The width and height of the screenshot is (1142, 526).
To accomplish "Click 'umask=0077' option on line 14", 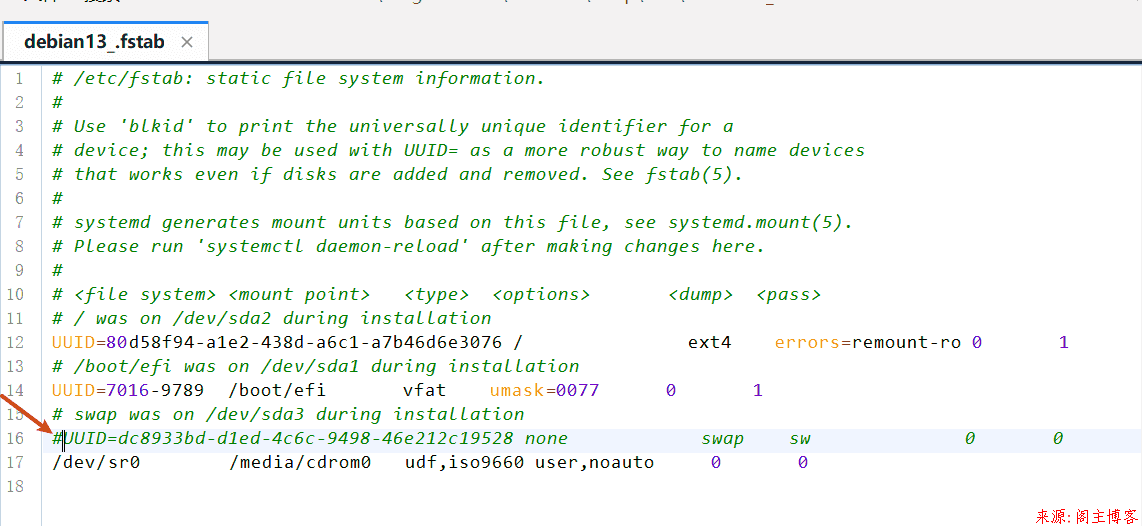I will (x=545, y=390).
